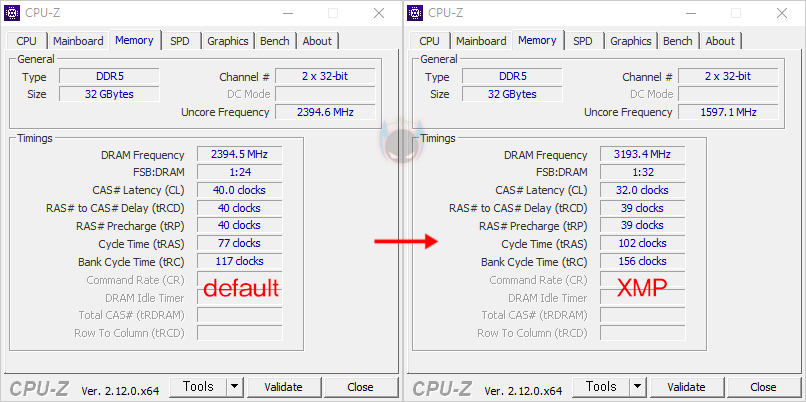Screen dimensions: 806x402
Task: Click the left tRCD value 40 clocks
Action: pyautogui.click(x=240, y=208)
